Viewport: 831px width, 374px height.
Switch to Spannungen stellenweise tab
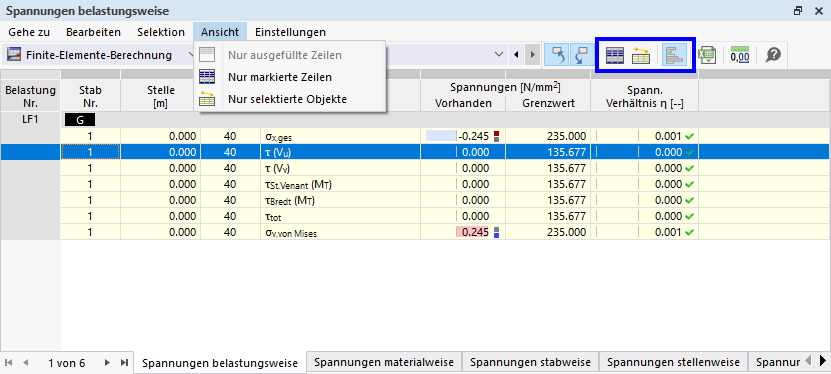pyautogui.click(x=673, y=362)
